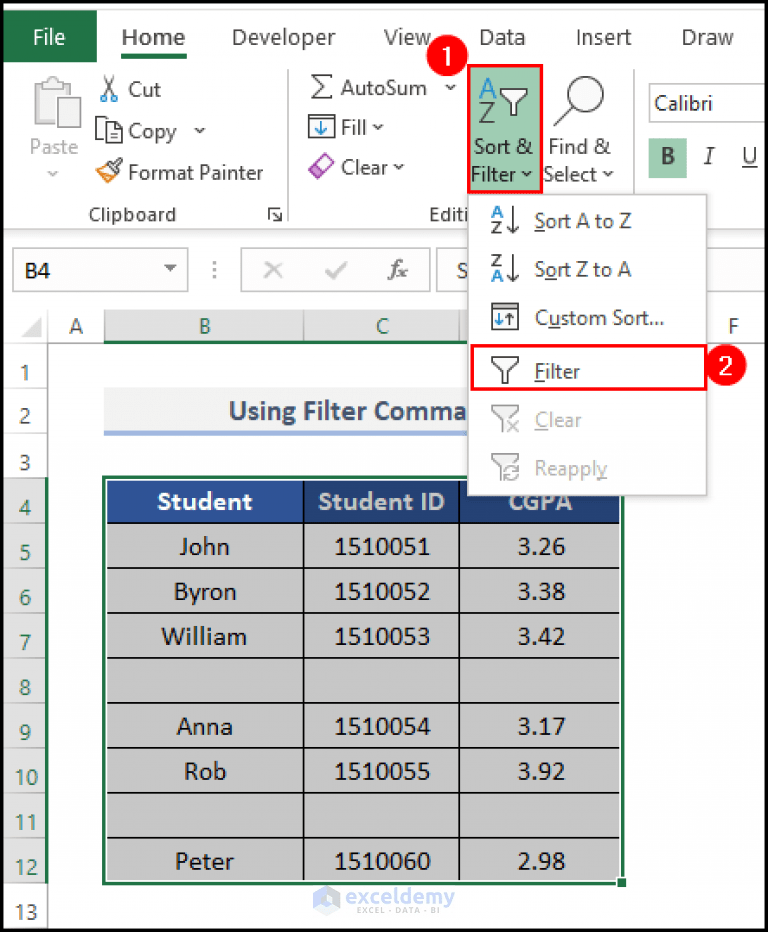768x932 pixels.
Task: Open the Calibri font name box
Action: click(x=707, y=103)
